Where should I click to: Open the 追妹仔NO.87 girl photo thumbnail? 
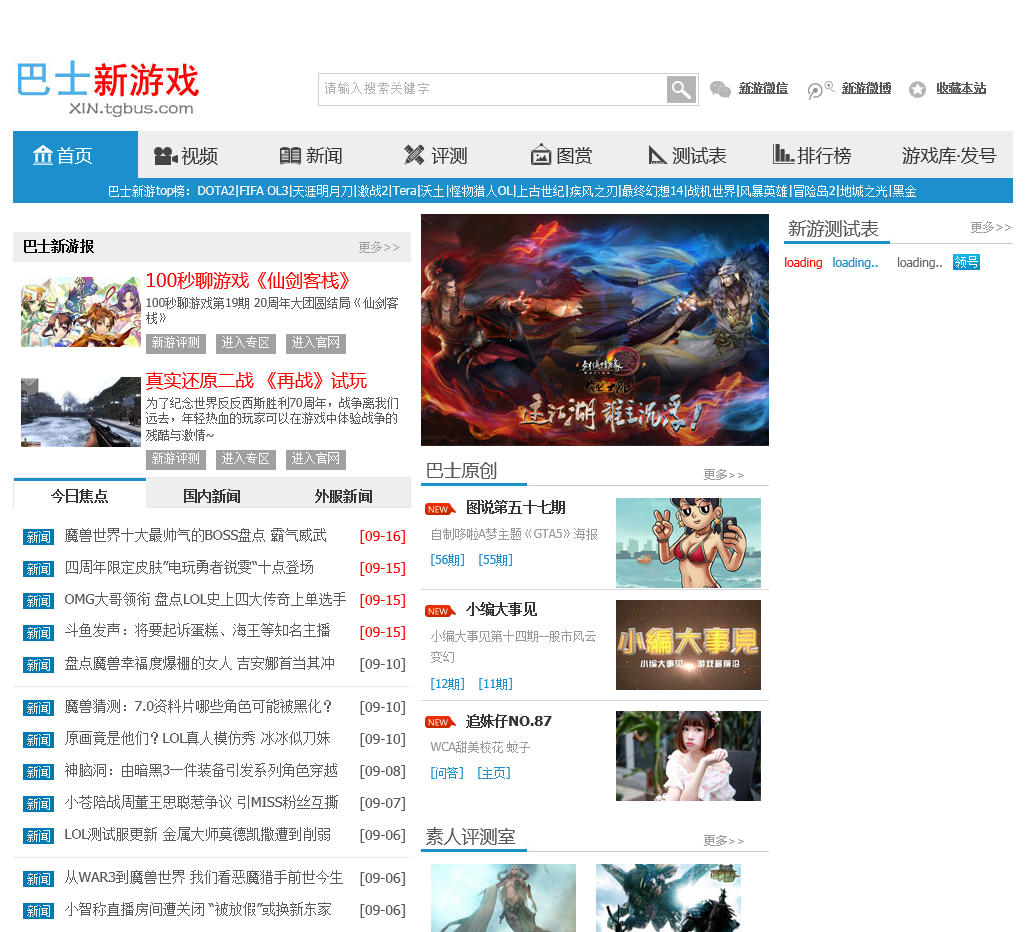click(x=688, y=756)
